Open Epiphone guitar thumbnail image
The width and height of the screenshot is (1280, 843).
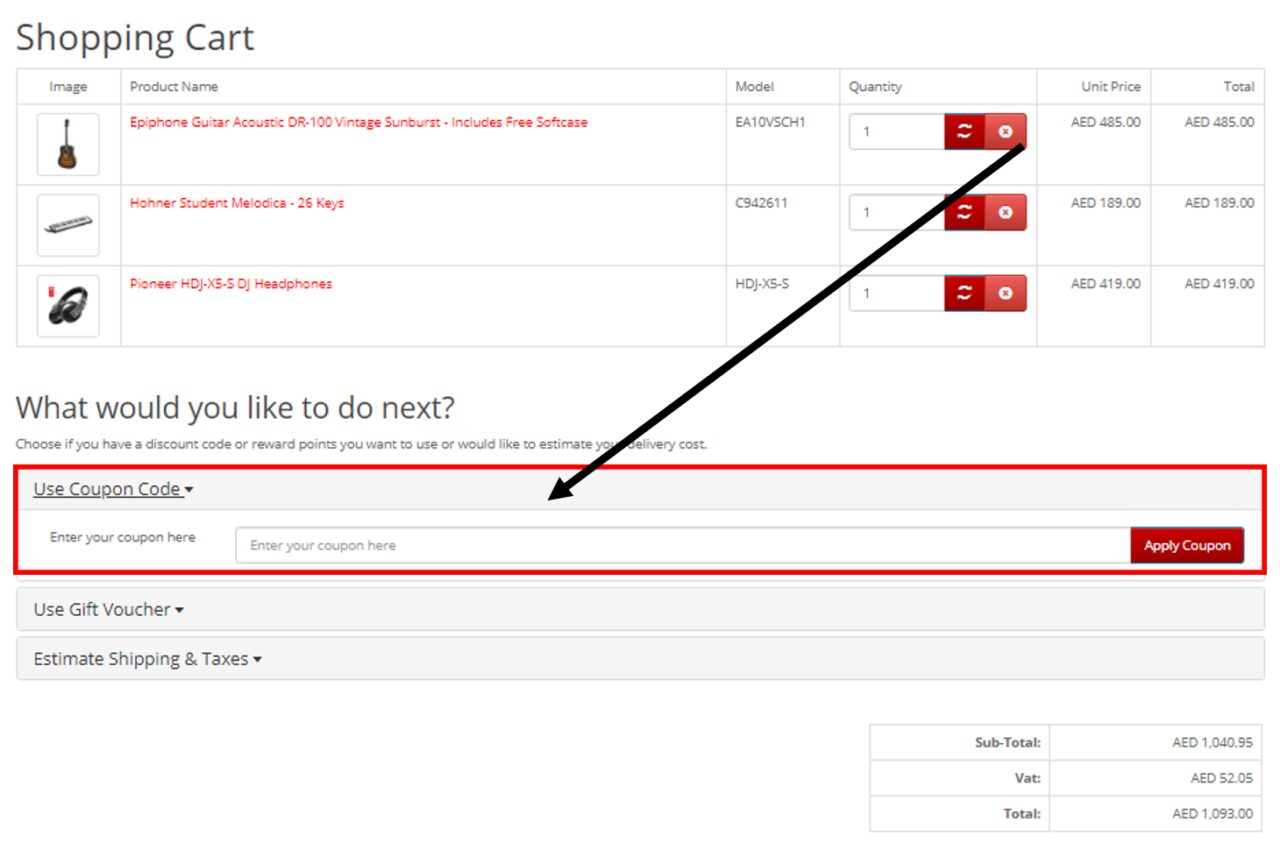pos(68,144)
